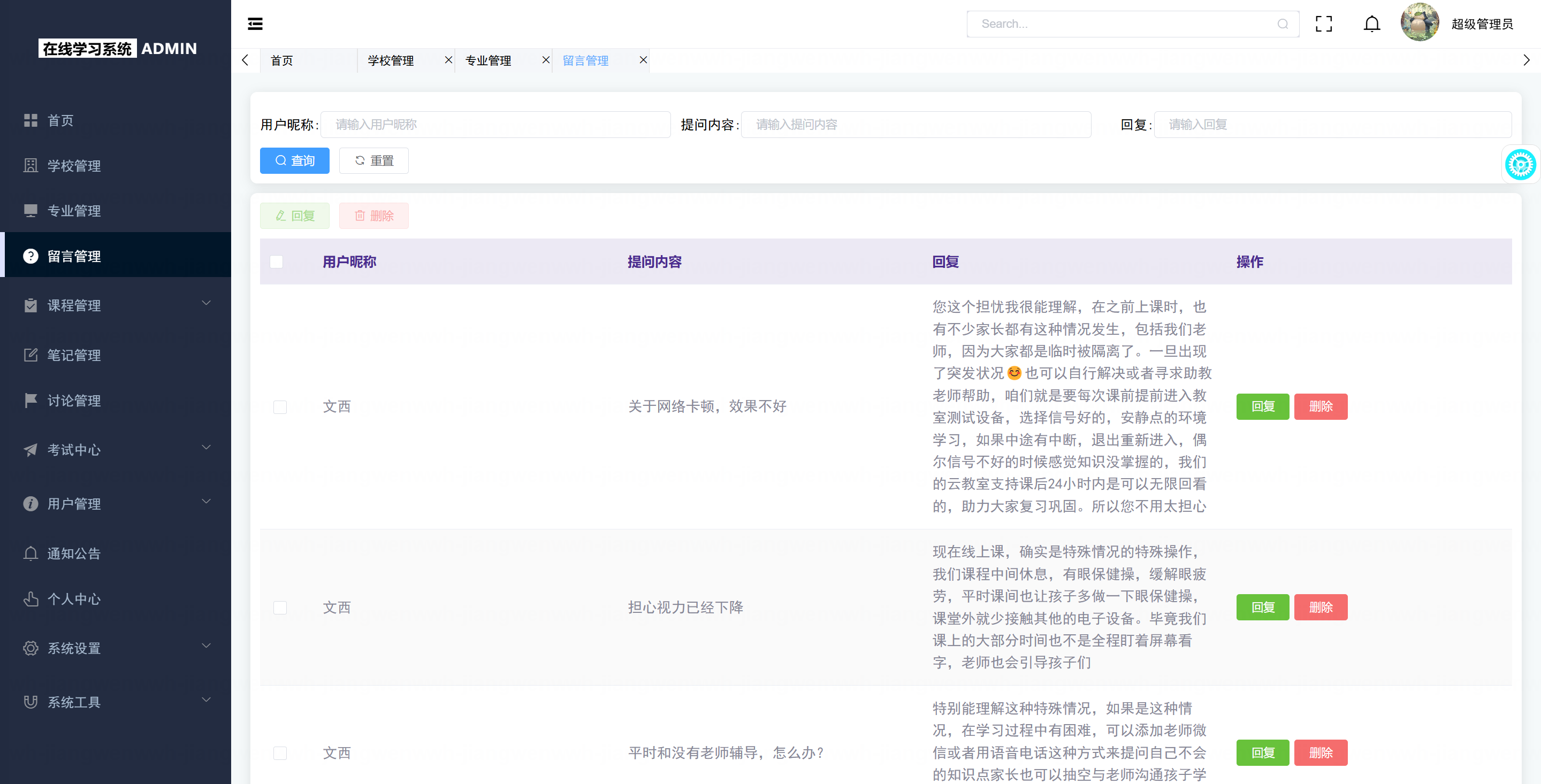Screen dimensions: 1541x784
Task: Click the admin user avatar
Action: coord(1419,22)
